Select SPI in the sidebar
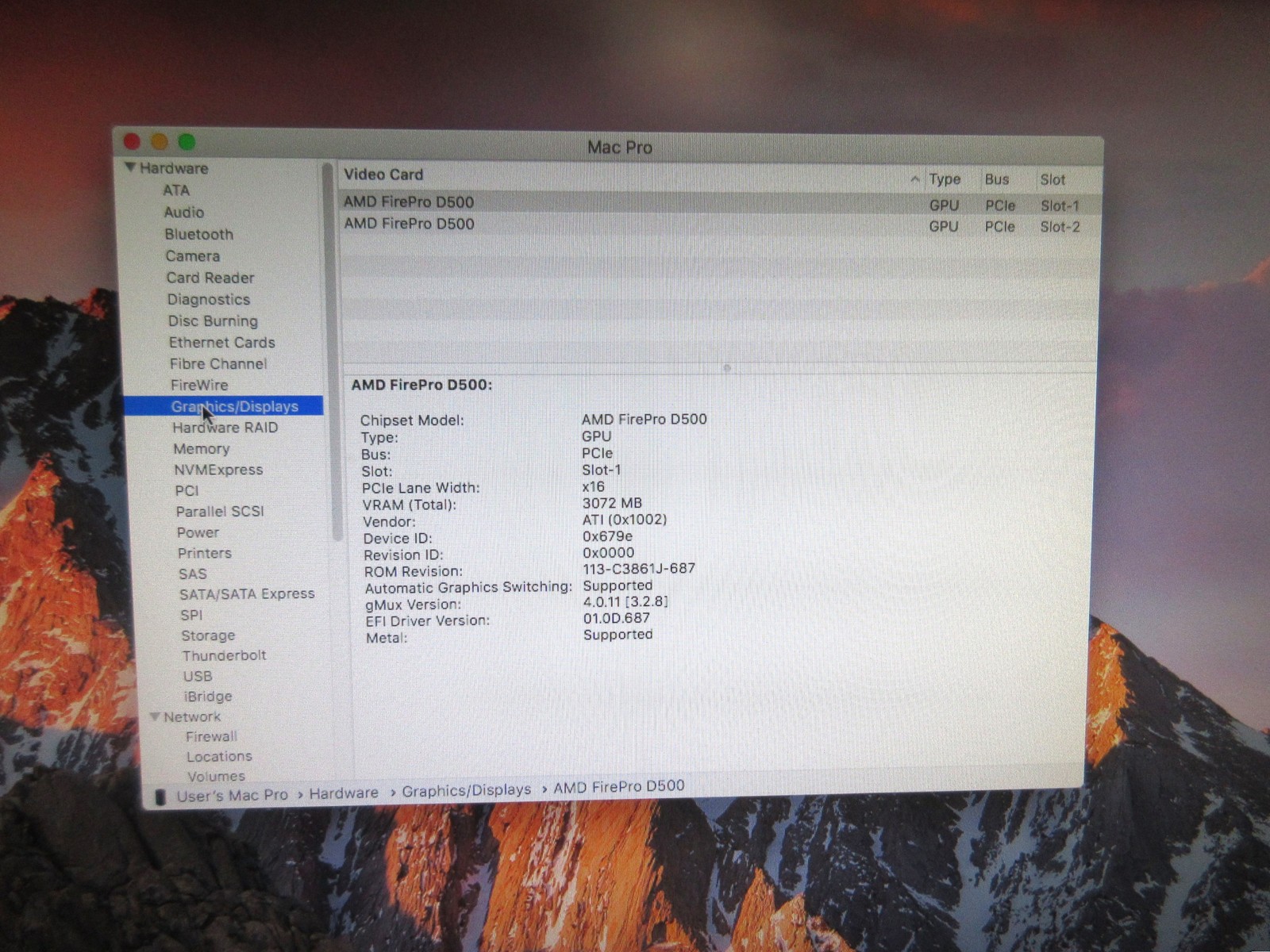The image size is (1270, 952). pos(191,615)
